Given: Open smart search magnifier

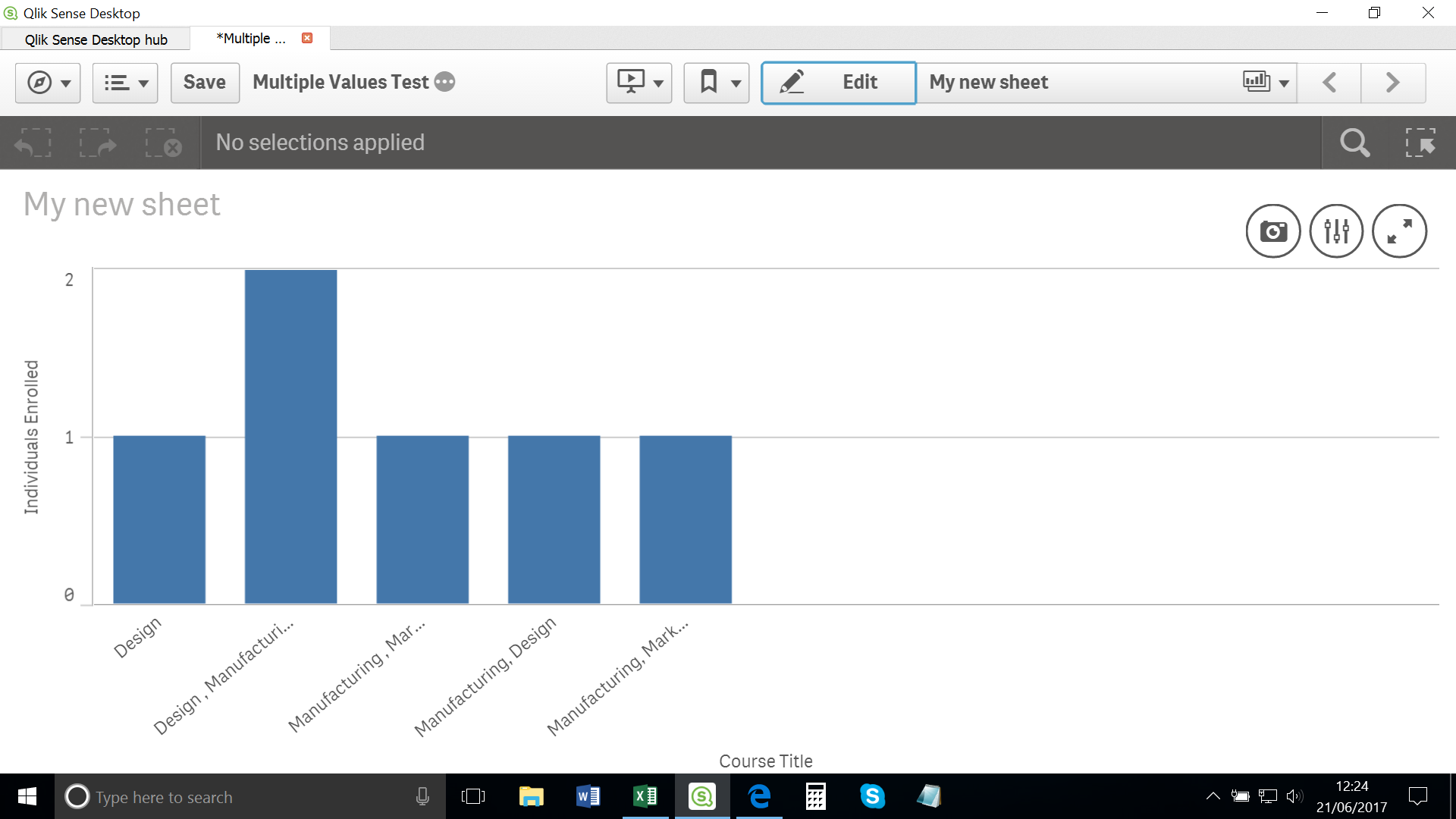Looking at the screenshot, I should click(1354, 143).
